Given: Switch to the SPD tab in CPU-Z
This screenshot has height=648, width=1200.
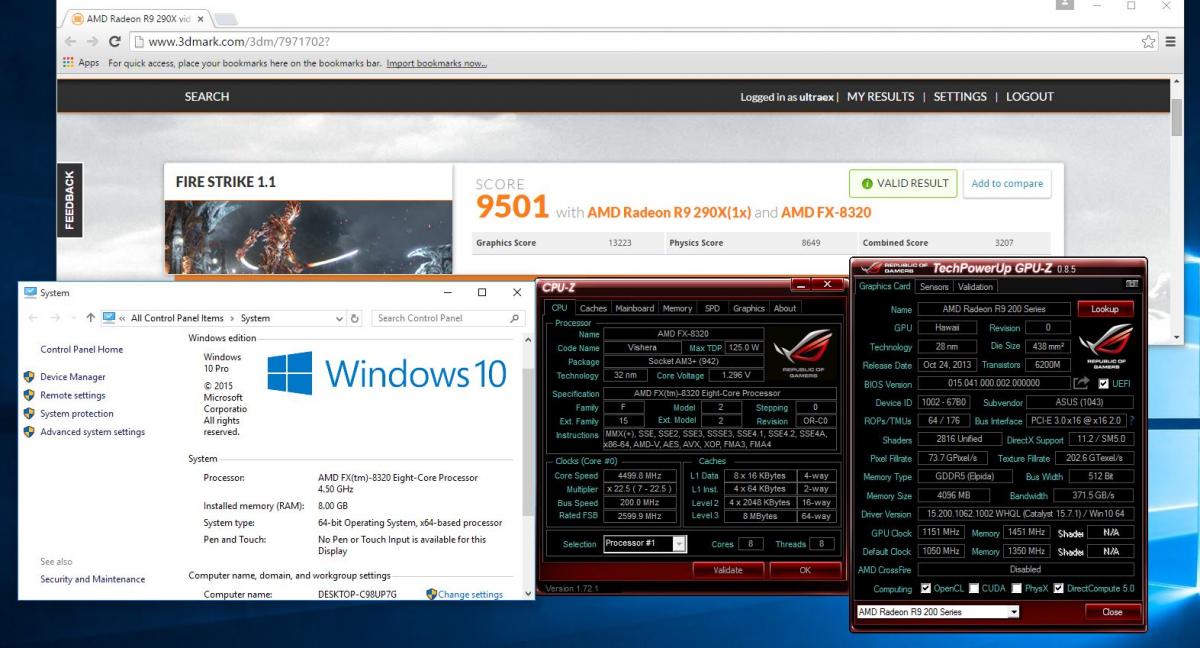Looking at the screenshot, I should pos(712,308).
